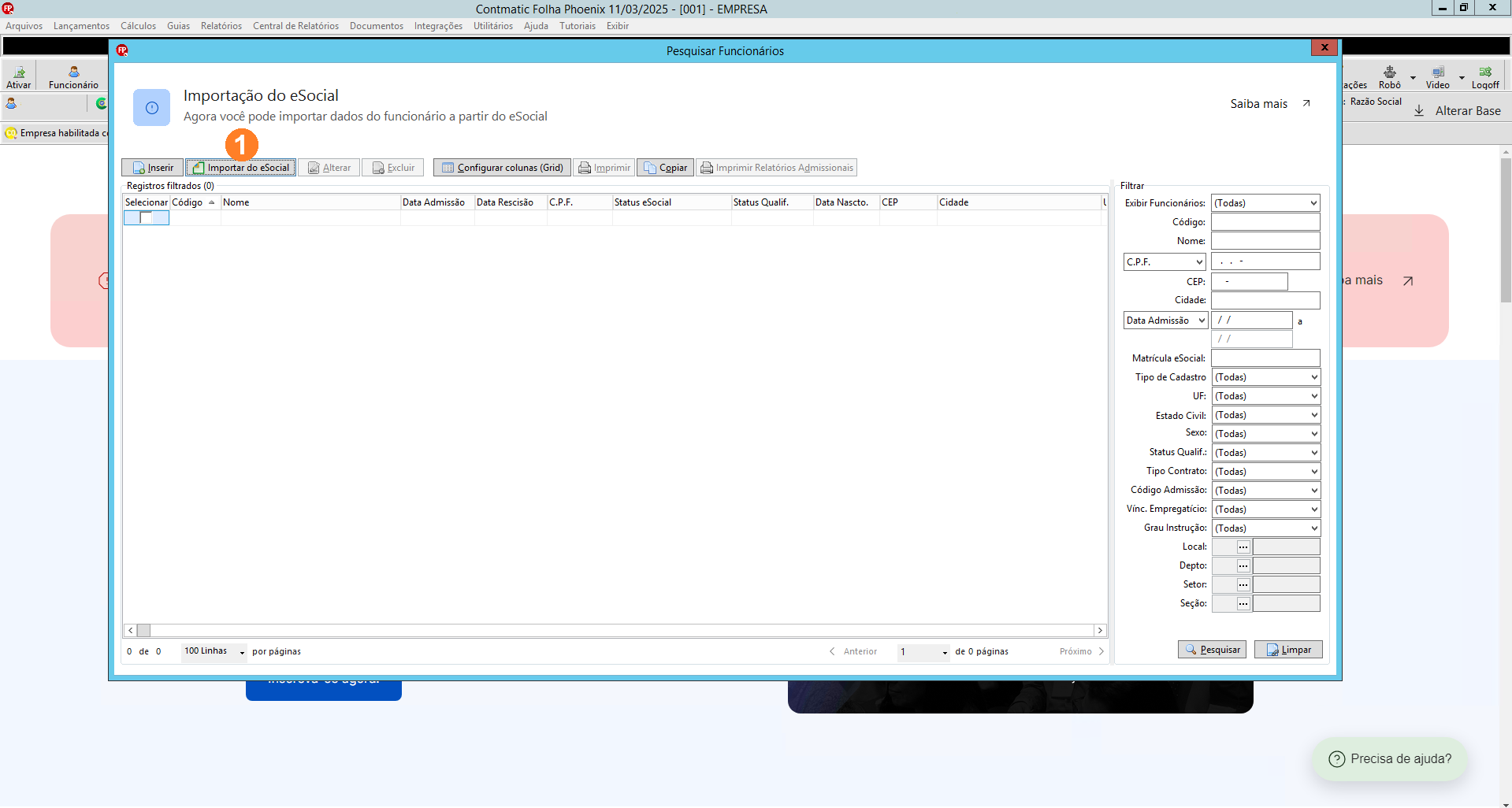The height and width of the screenshot is (808, 1512).
Task: Click the Nome filter input field
Action: (x=1265, y=241)
